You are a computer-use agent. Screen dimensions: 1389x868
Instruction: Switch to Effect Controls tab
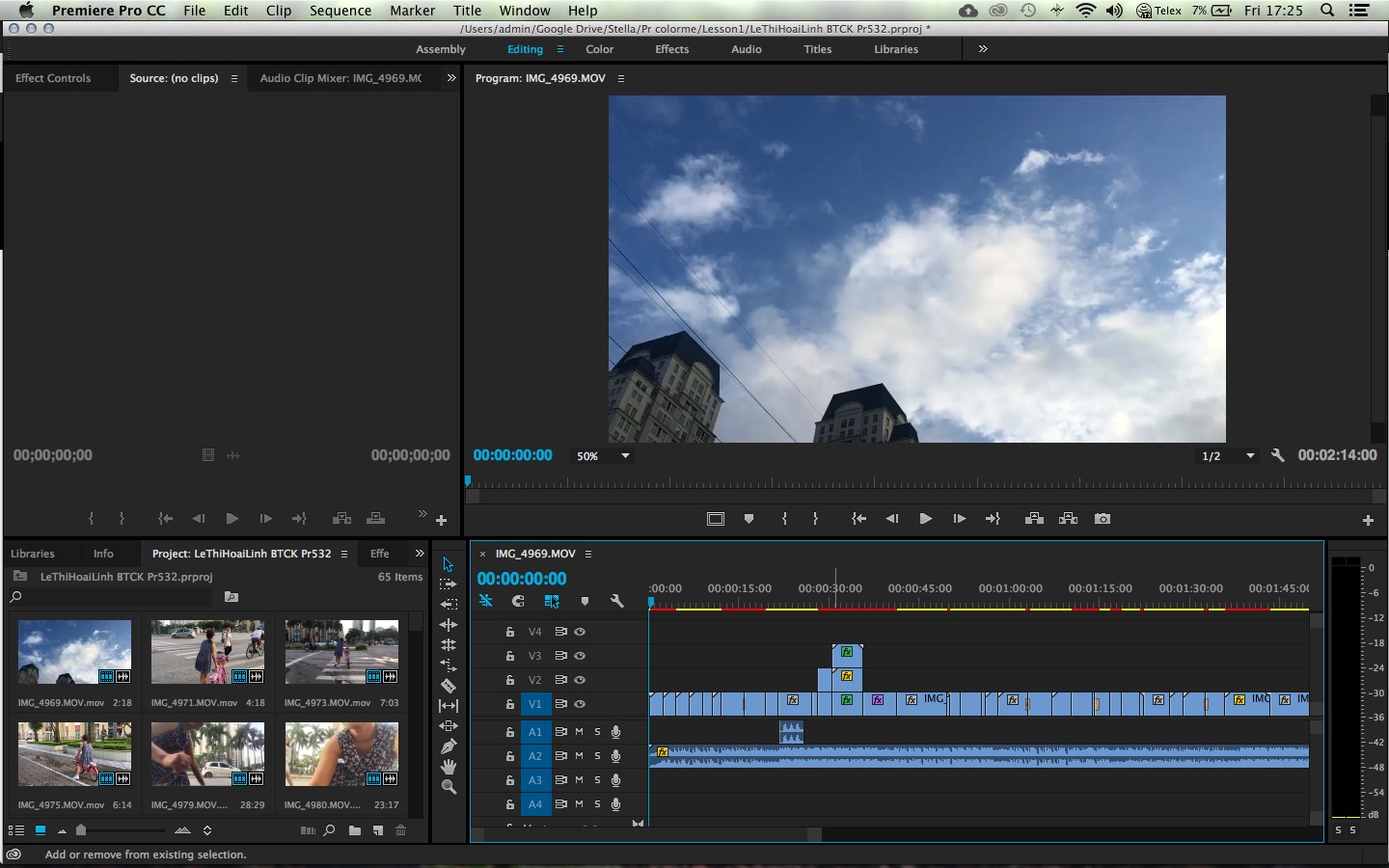click(x=53, y=78)
